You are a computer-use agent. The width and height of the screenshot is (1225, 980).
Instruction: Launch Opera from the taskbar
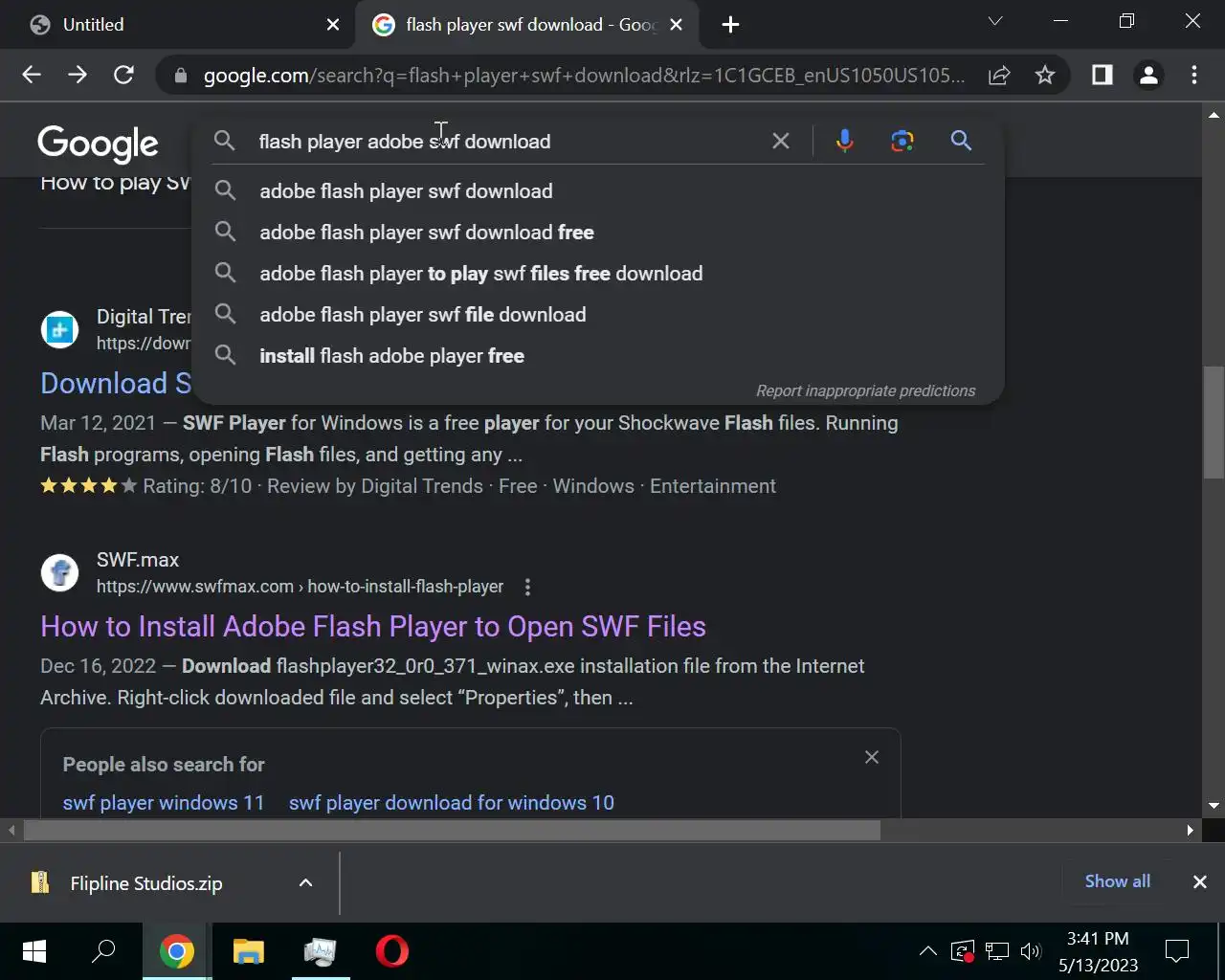391,951
